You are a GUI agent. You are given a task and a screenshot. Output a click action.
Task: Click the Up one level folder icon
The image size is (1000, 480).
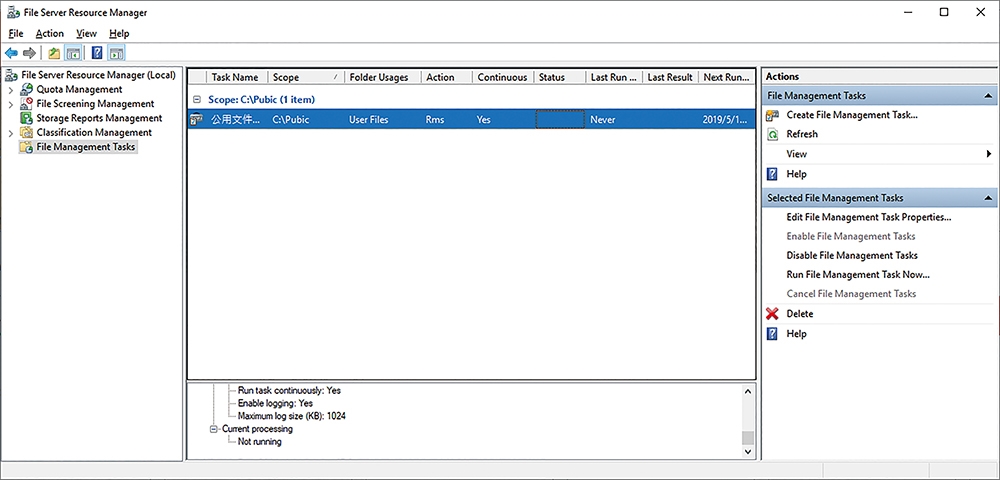click(x=54, y=53)
